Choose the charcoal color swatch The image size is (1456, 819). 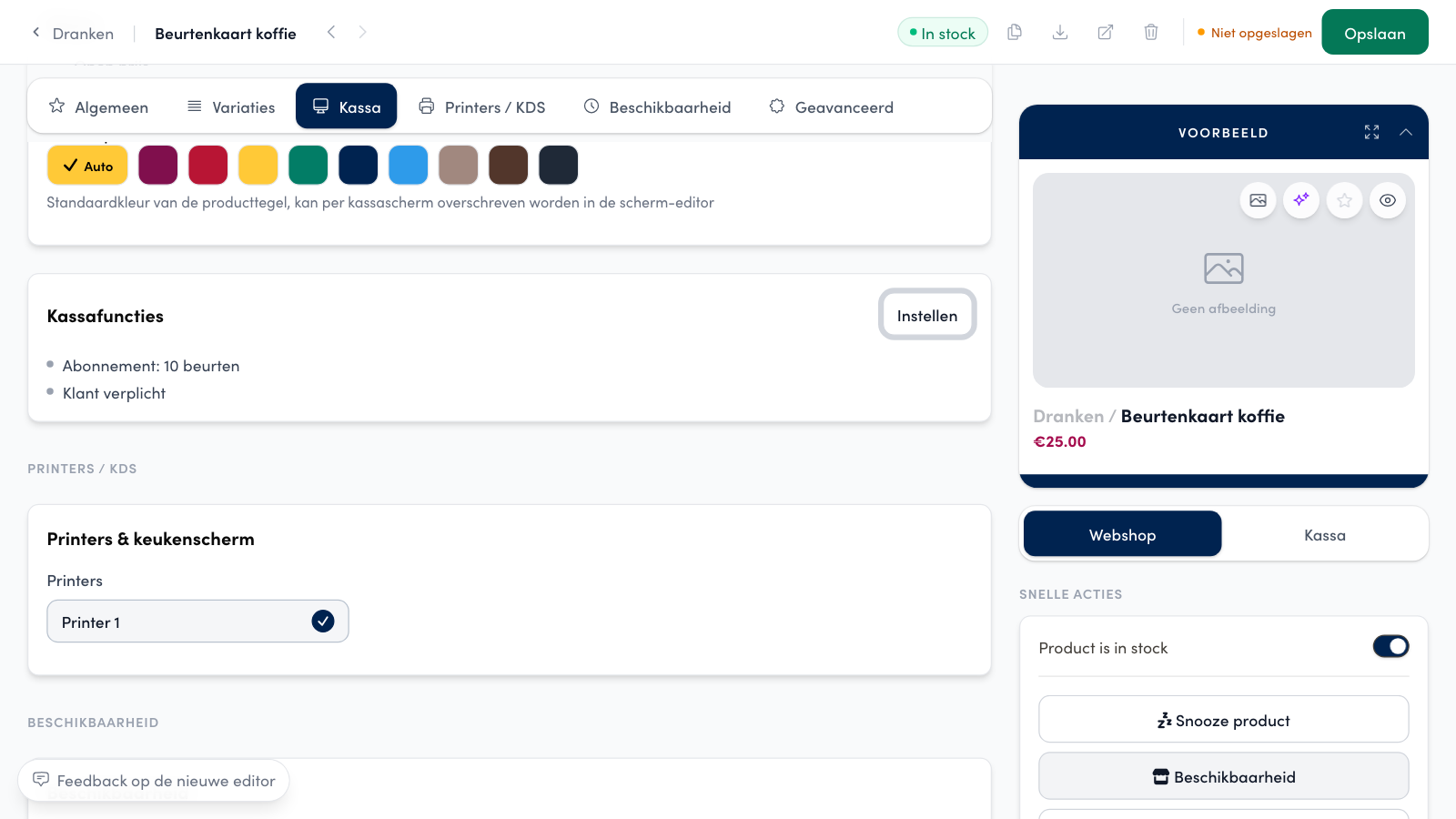pyautogui.click(x=559, y=165)
